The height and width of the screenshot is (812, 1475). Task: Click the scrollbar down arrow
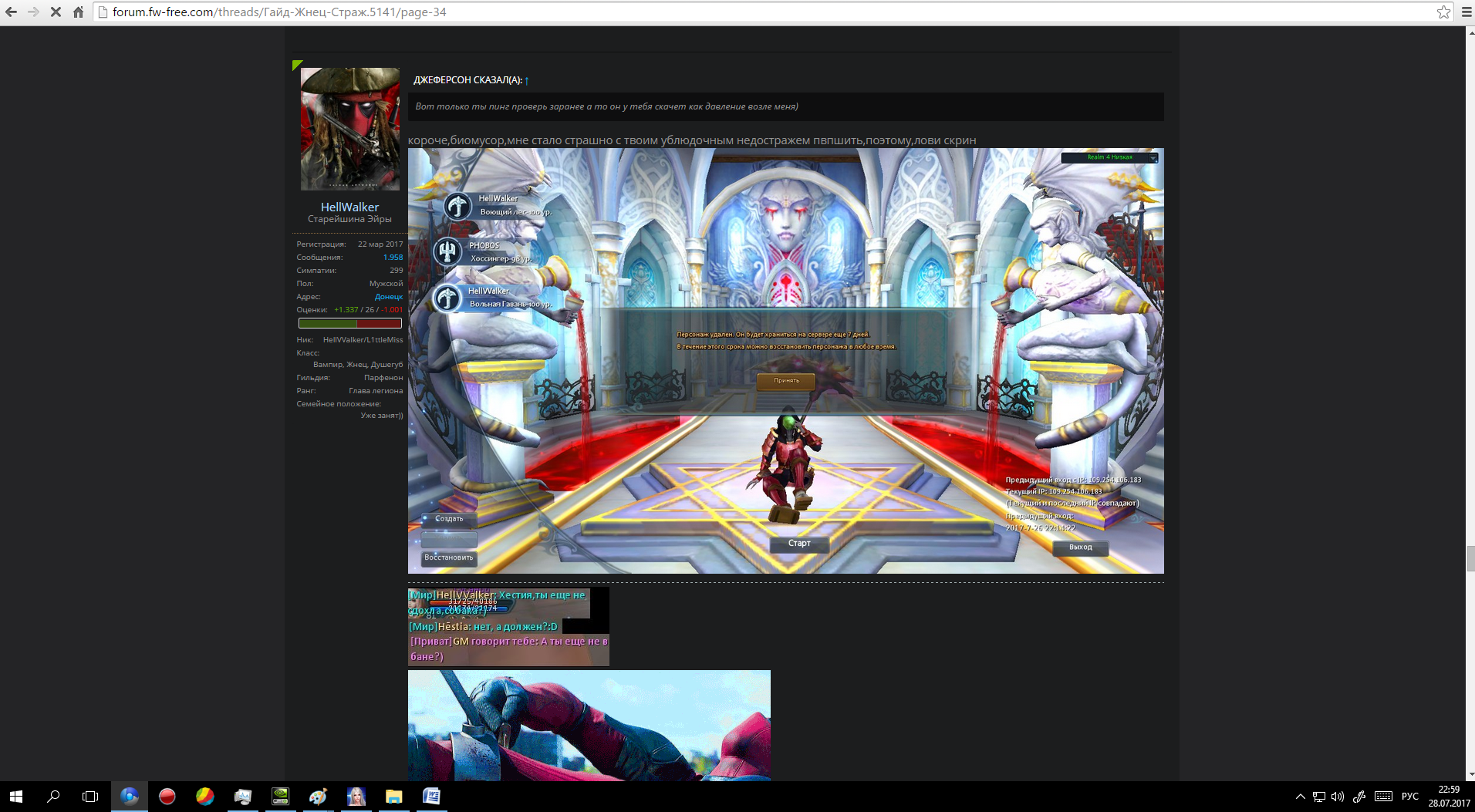tap(1470, 775)
